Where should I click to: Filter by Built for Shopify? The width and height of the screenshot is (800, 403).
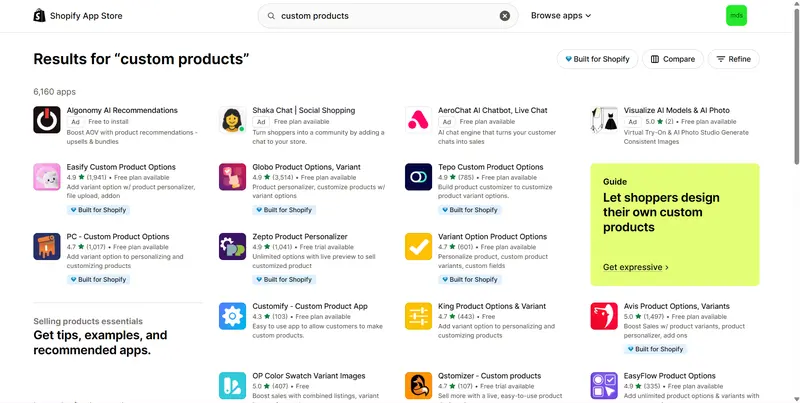(x=597, y=59)
